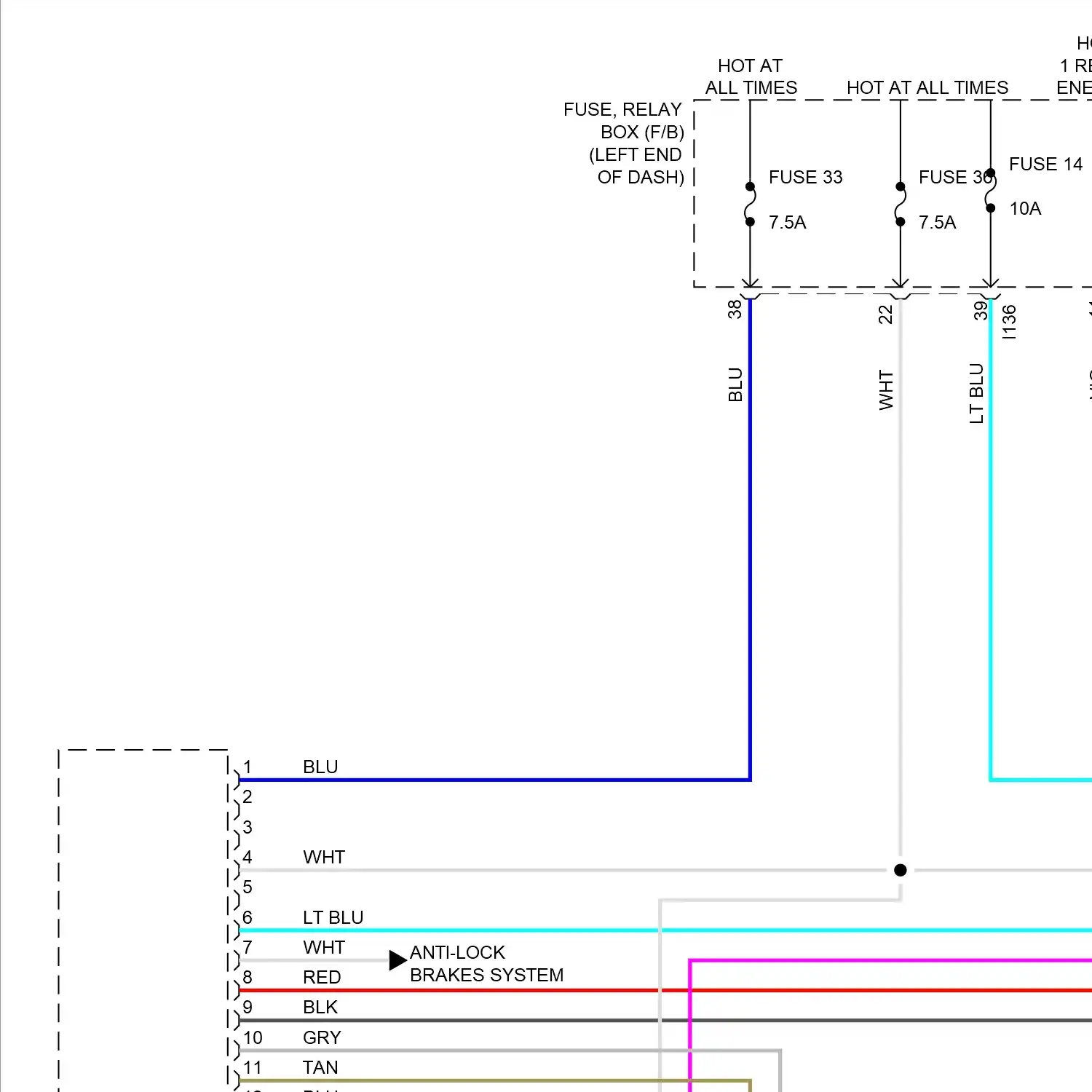Select the WHT label at pin 7

(x=324, y=948)
